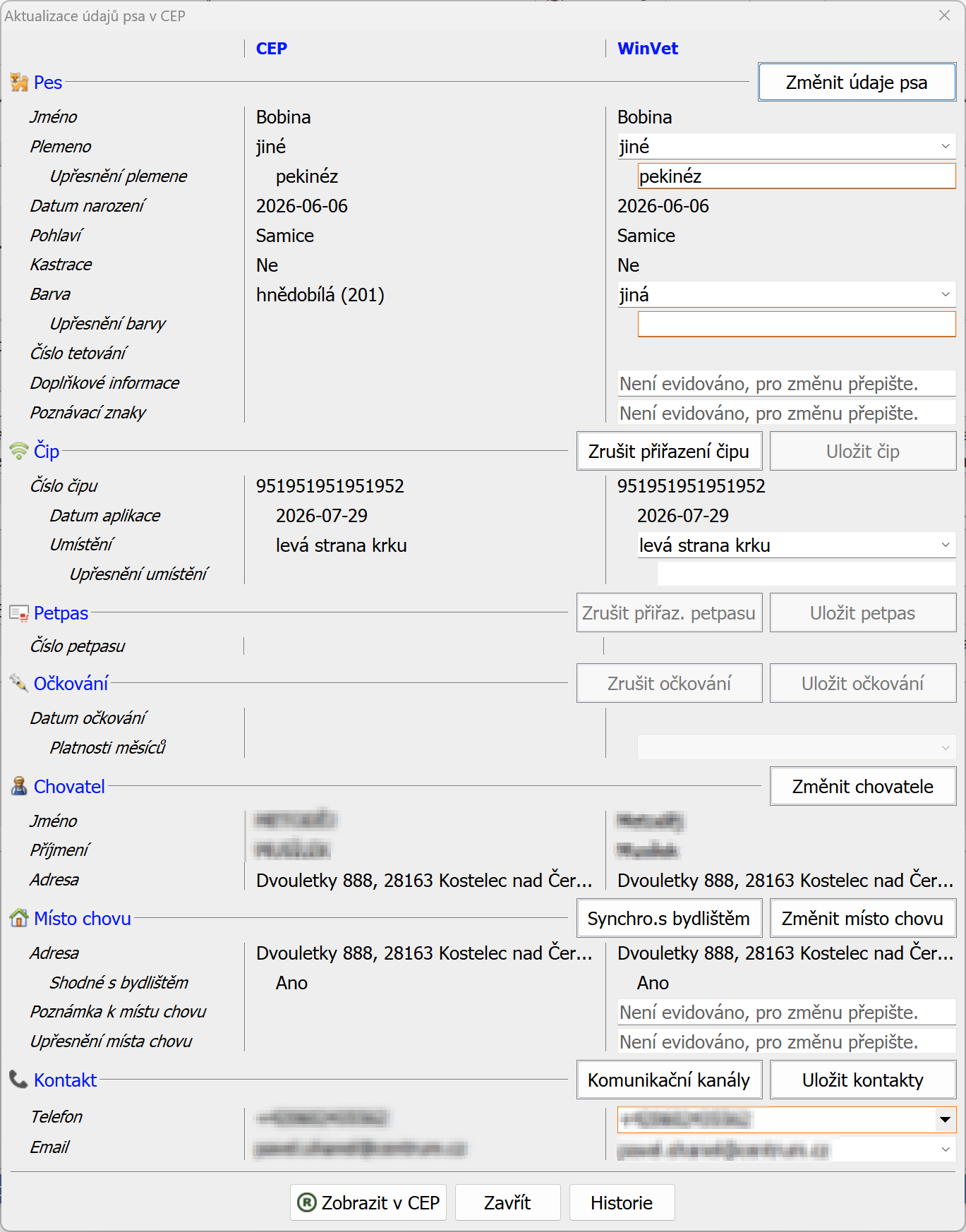
Task: Click the empty Upřesnění barvy input field
Action: [x=797, y=325]
